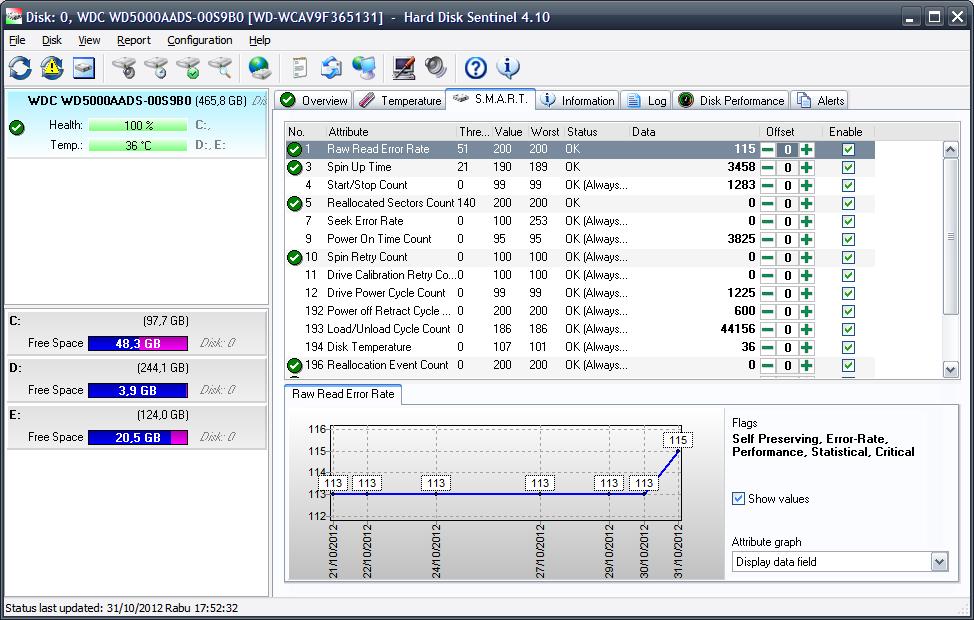Open the Attribute graph dropdown
This screenshot has height=620, width=974.
[939, 562]
